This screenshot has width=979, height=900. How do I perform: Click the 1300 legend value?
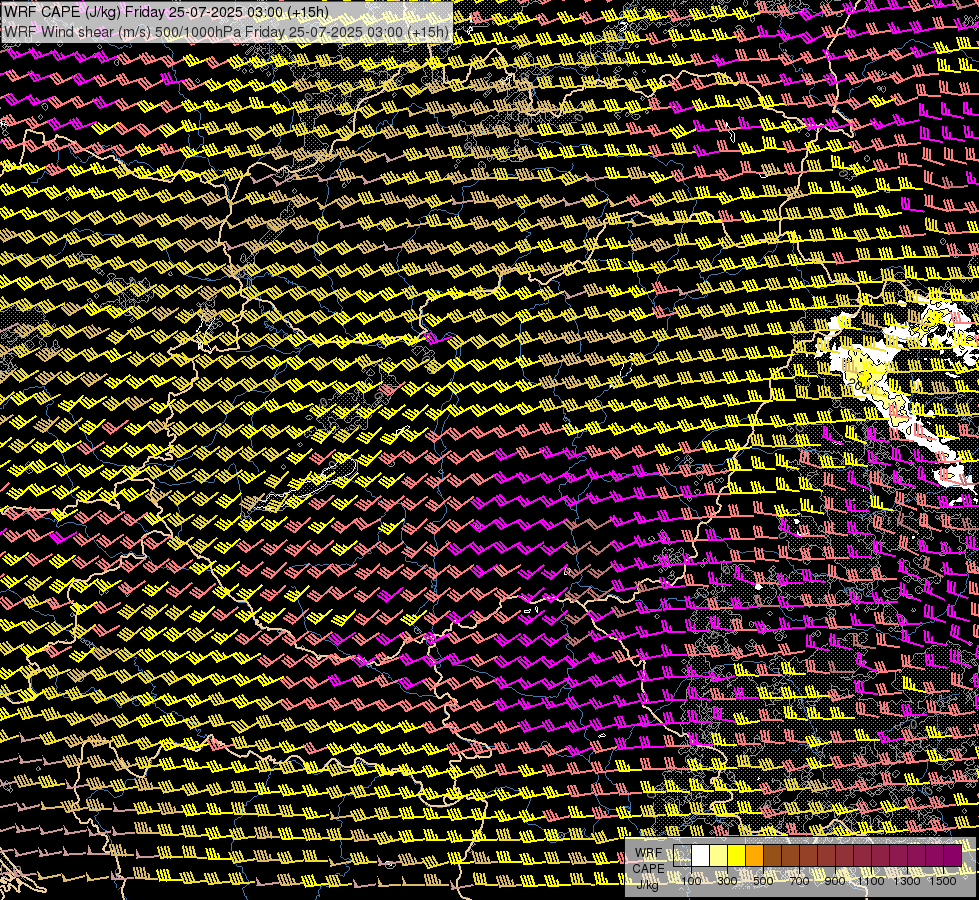pos(907,881)
